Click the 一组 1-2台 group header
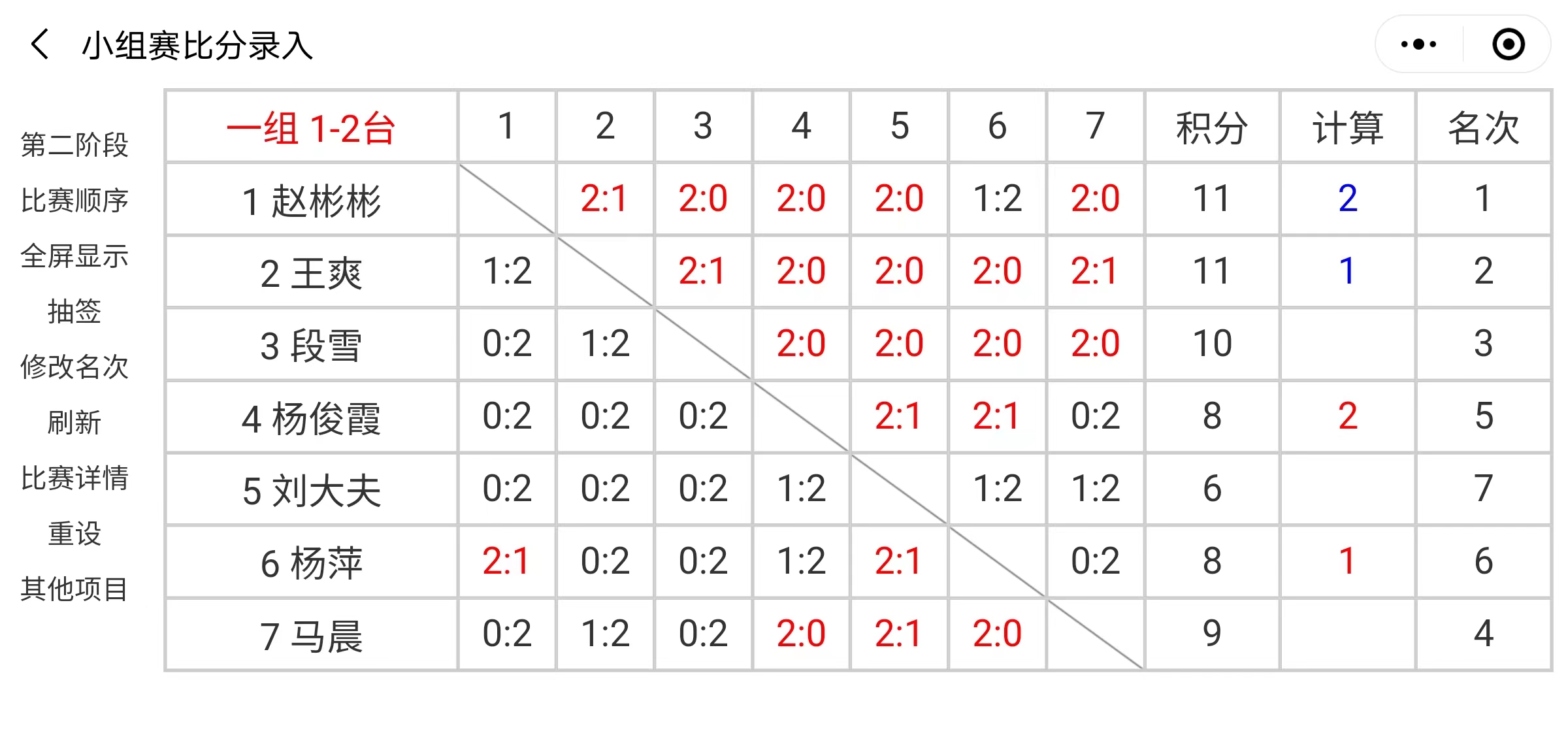The height and width of the screenshot is (737, 1568). 312,127
